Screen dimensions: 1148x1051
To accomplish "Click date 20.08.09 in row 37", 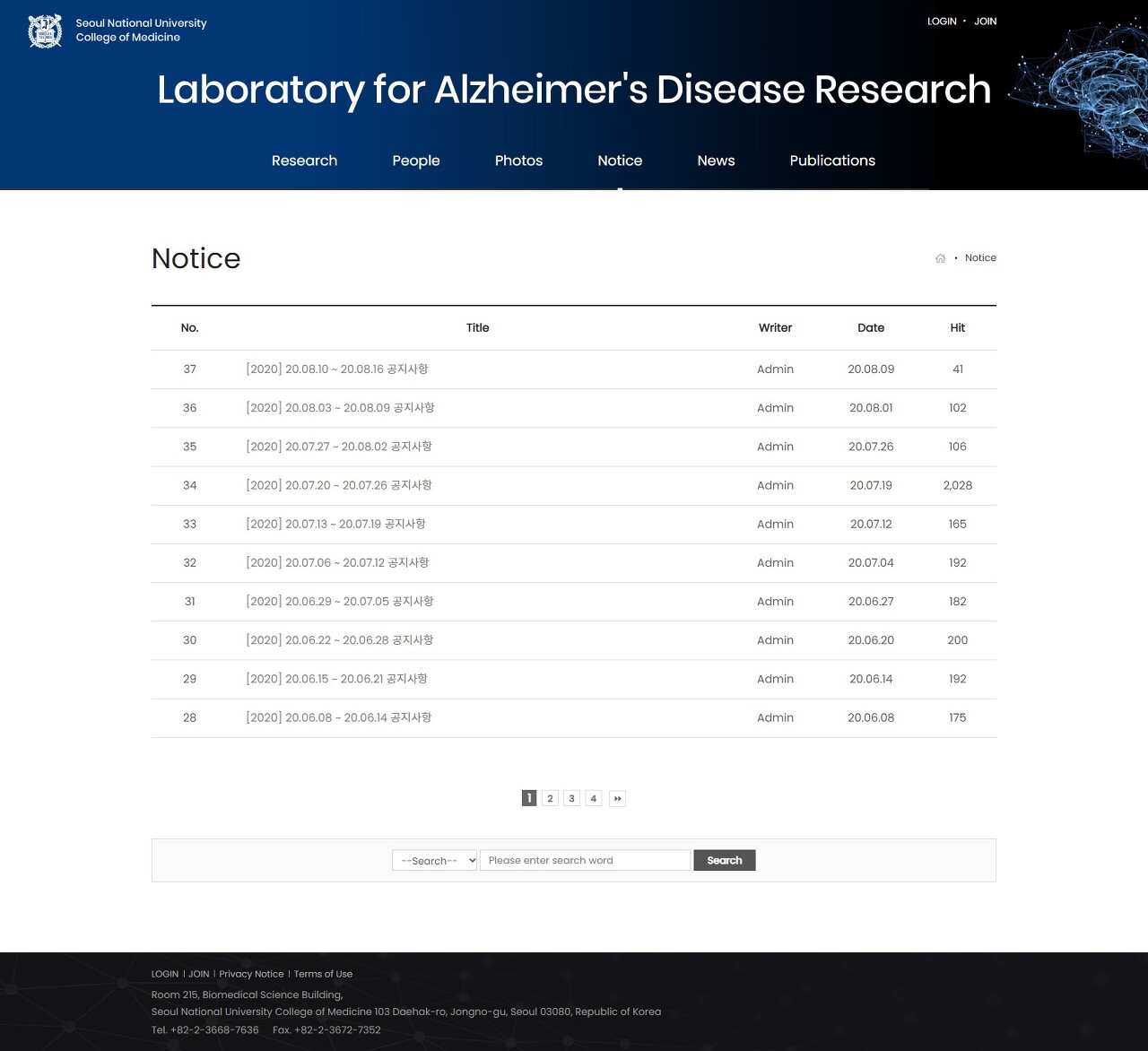I will [x=871, y=369].
